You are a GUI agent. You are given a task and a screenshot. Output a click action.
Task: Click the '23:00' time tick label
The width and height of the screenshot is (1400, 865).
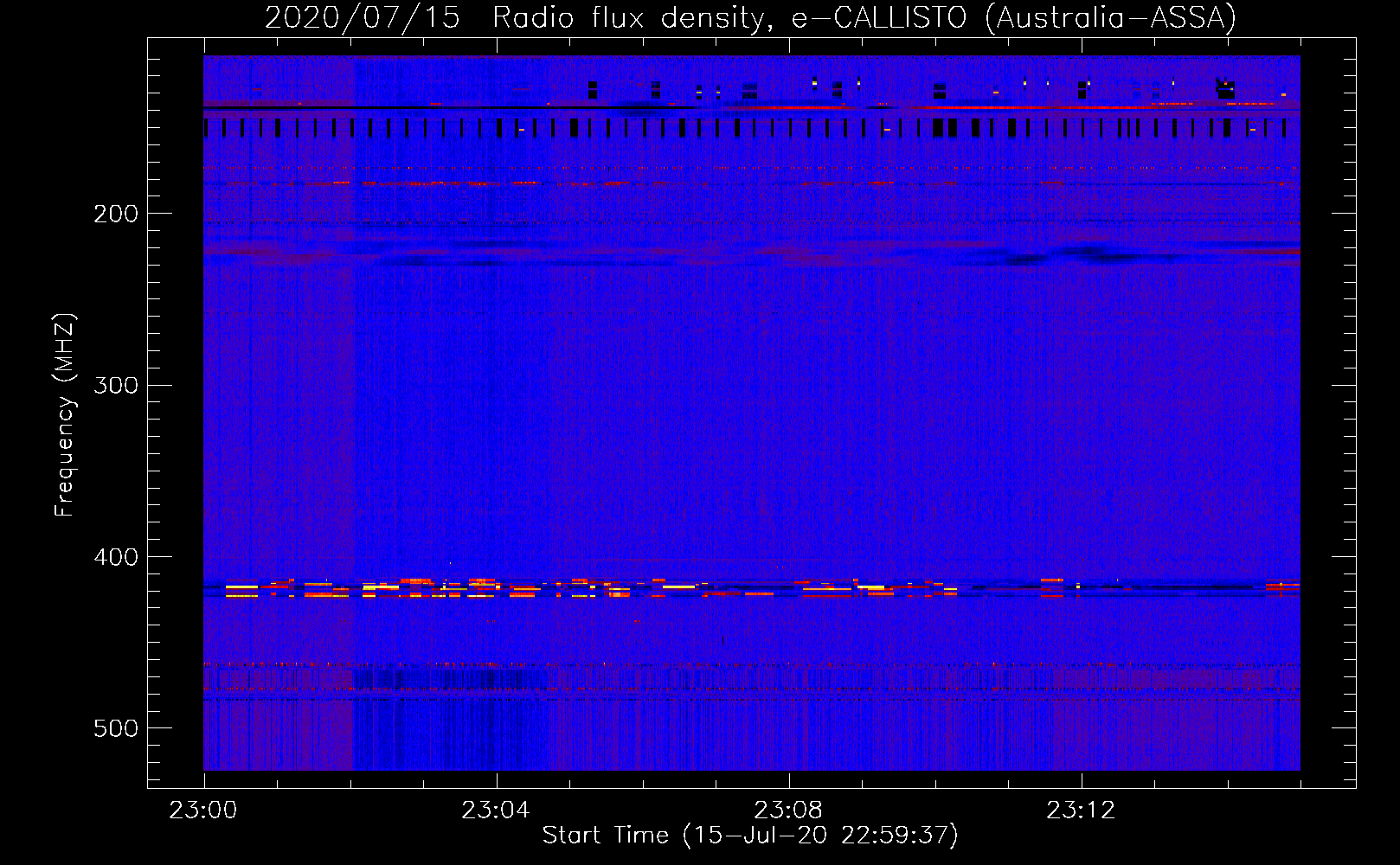(x=203, y=811)
